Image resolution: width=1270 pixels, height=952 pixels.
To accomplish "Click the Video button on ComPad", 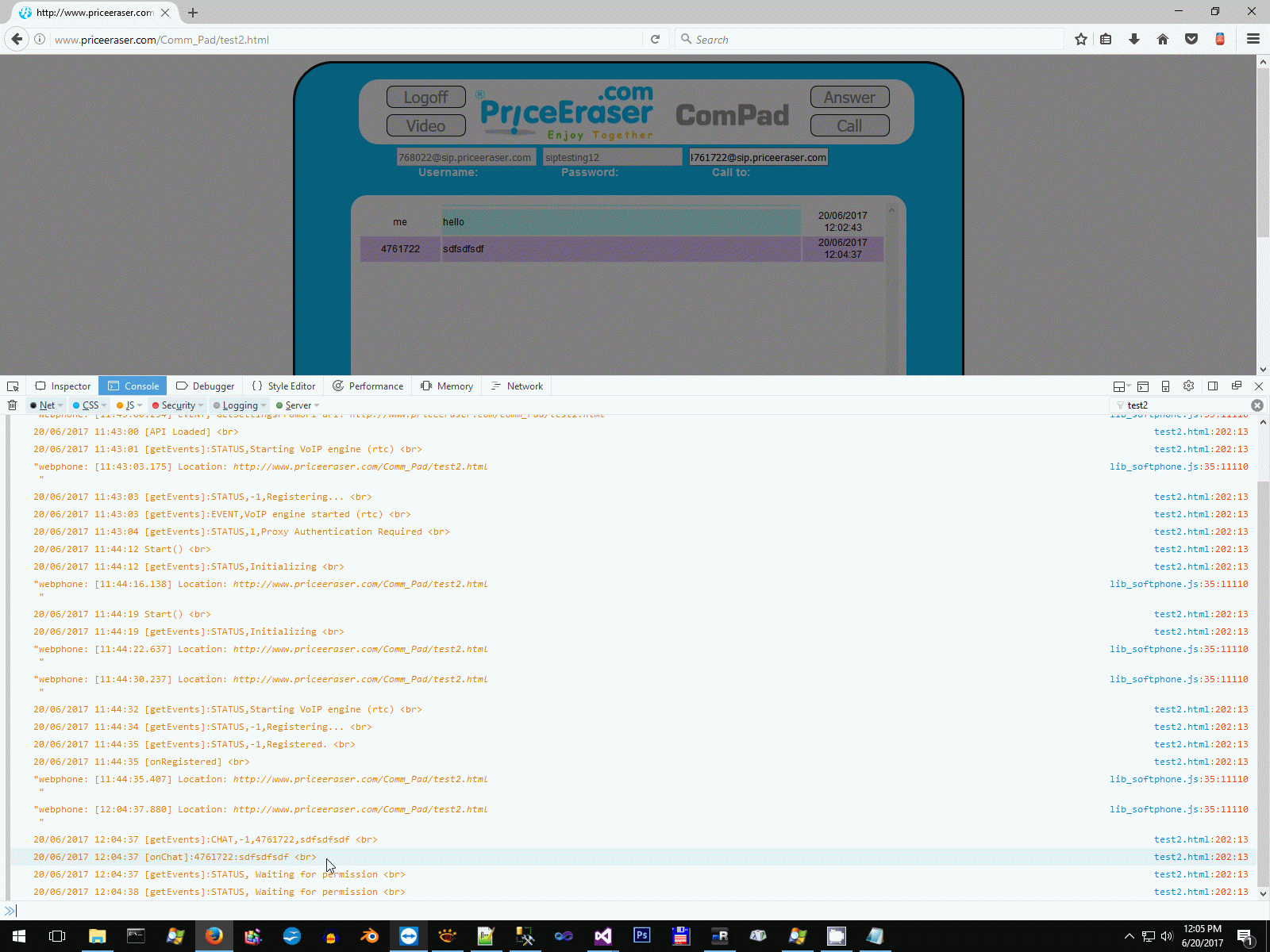I will [425, 125].
